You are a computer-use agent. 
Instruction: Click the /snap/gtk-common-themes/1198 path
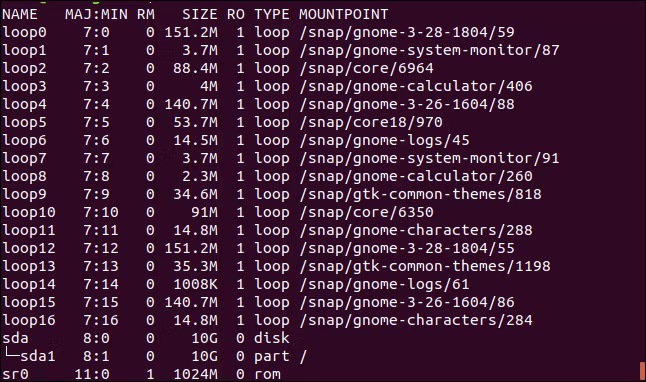pos(425,266)
